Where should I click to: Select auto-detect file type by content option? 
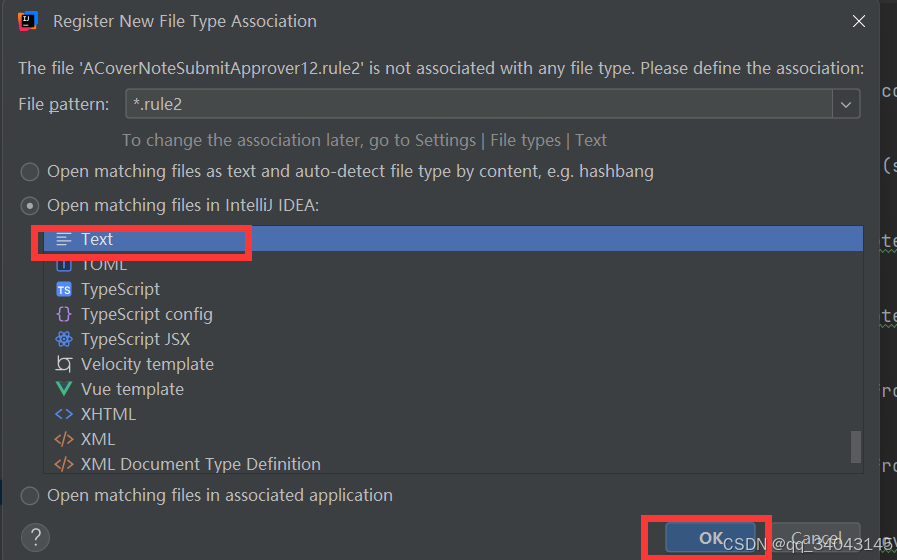(x=30, y=172)
